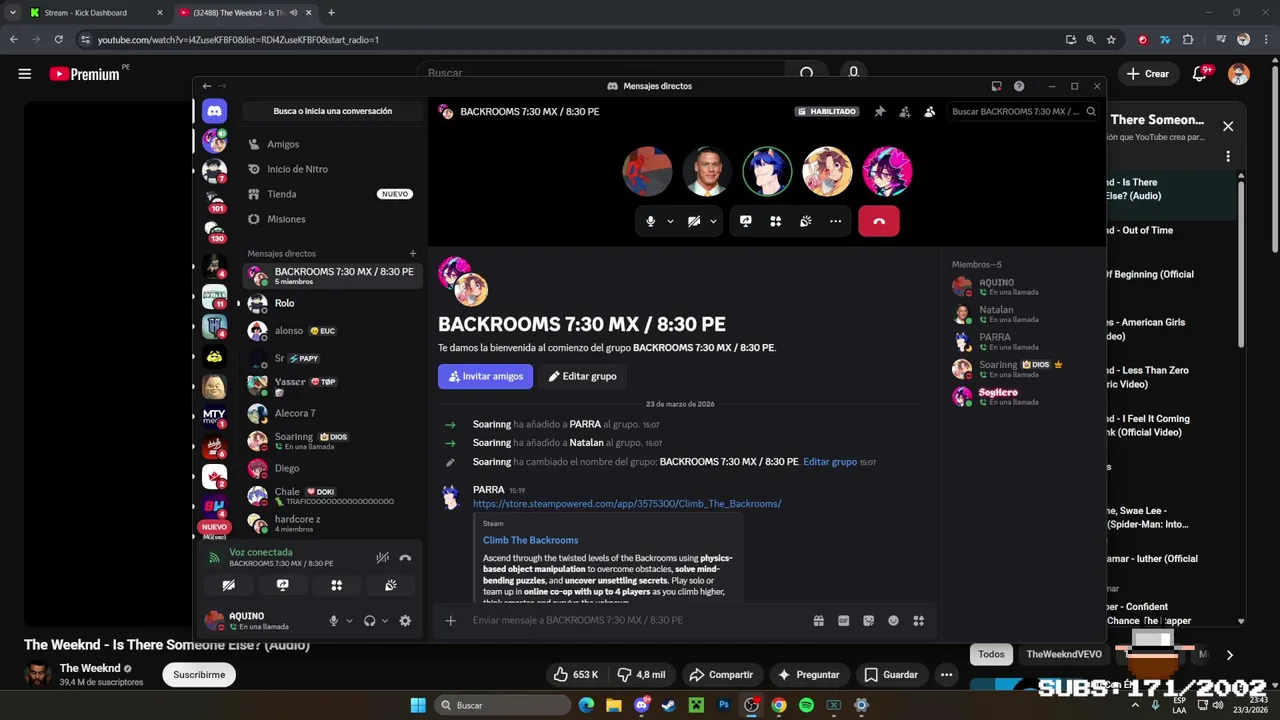Open the YouTube hamburger menu
Screen dimensions: 1280x720
[x=25, y=73]
